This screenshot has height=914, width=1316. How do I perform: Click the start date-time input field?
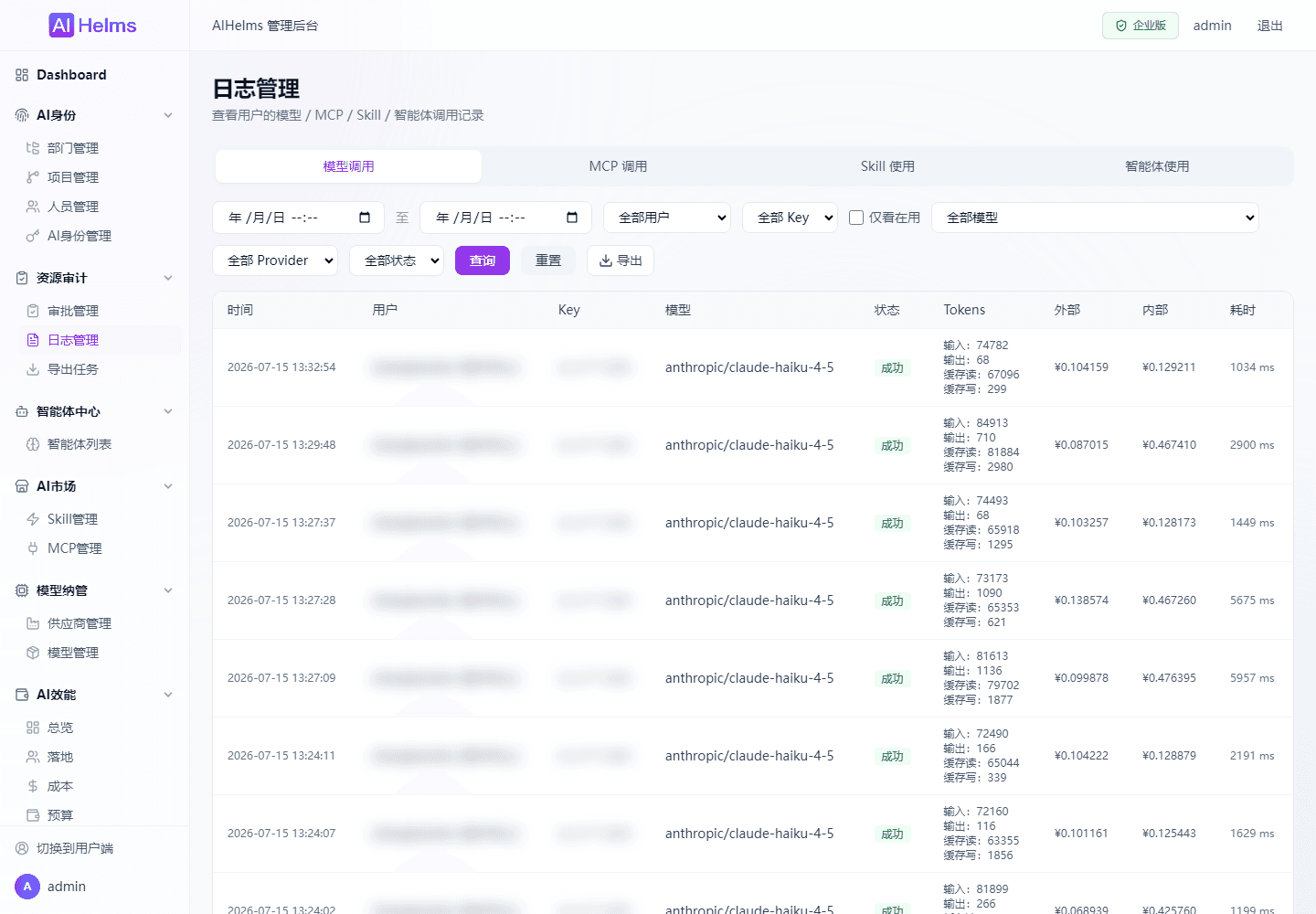298,218
